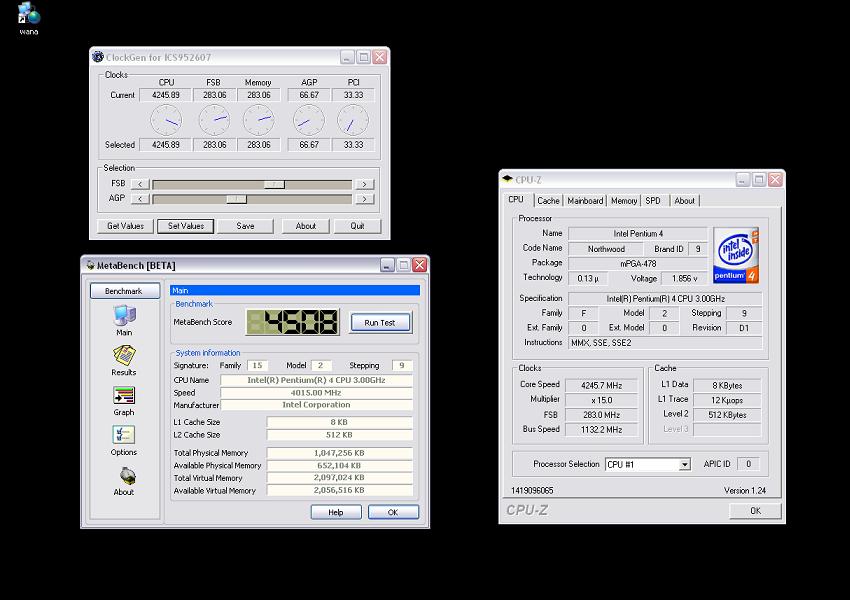Increase FSB with the right arrow

click(x=364, y=184)
